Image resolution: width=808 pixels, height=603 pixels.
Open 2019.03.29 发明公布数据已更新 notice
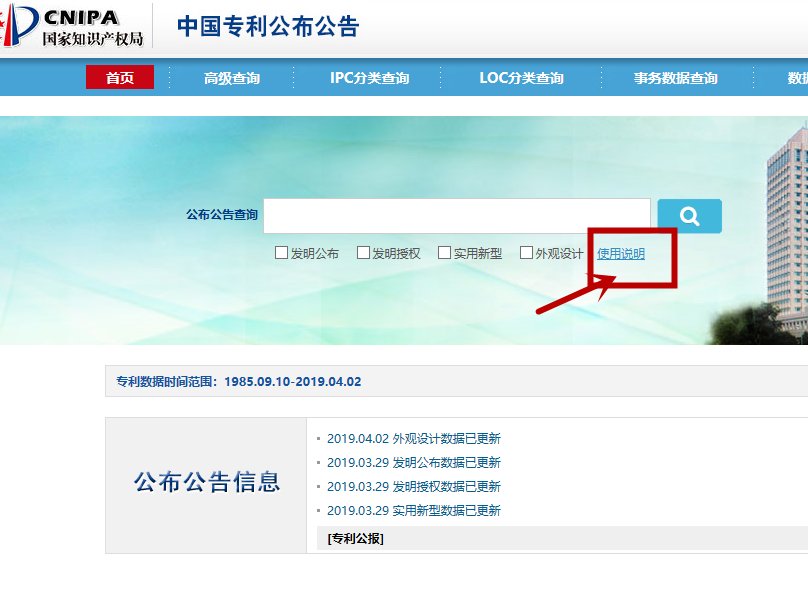[413, 463]
